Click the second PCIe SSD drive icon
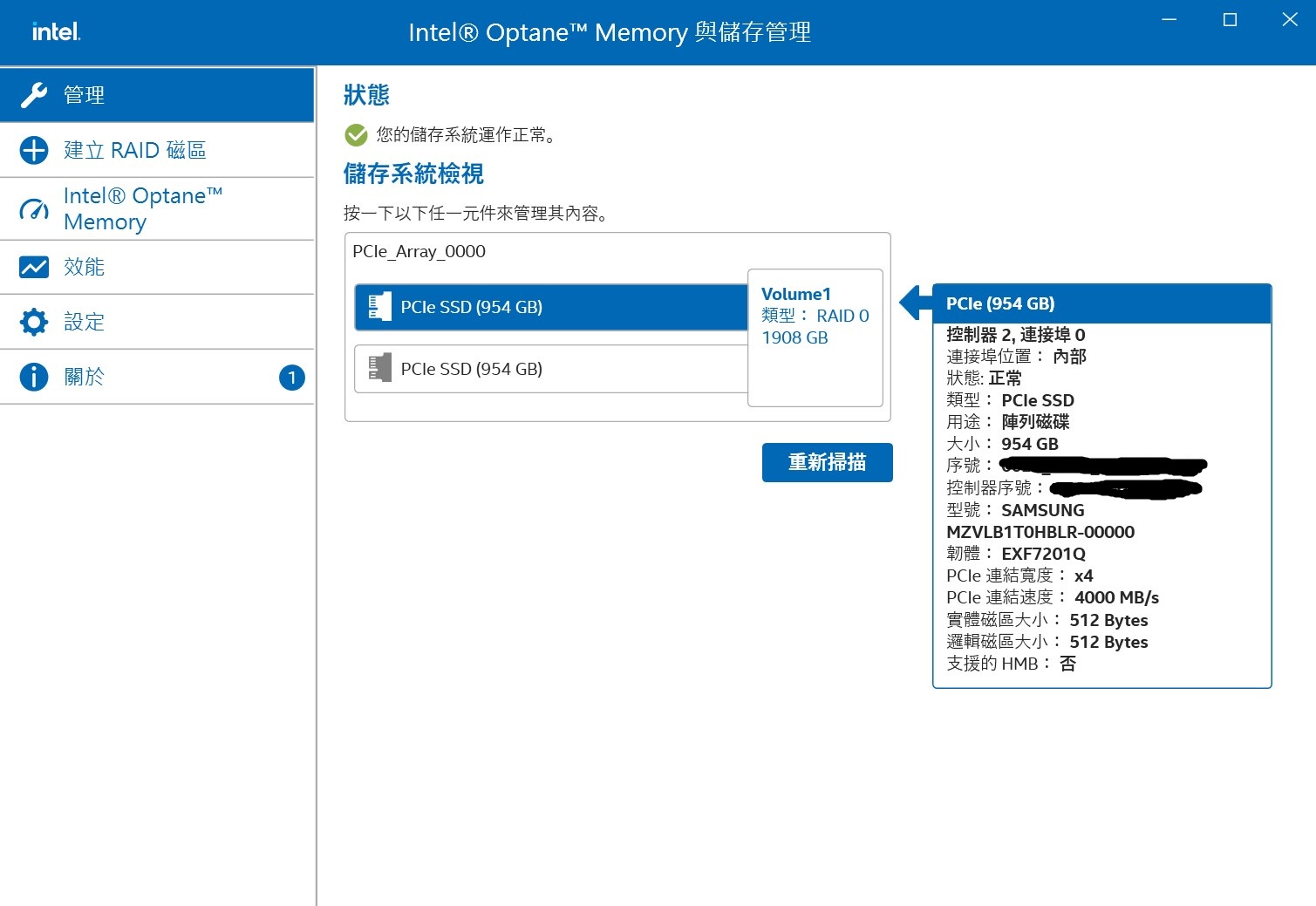The height and width of the screenshot is (906, 1316). 379,368
